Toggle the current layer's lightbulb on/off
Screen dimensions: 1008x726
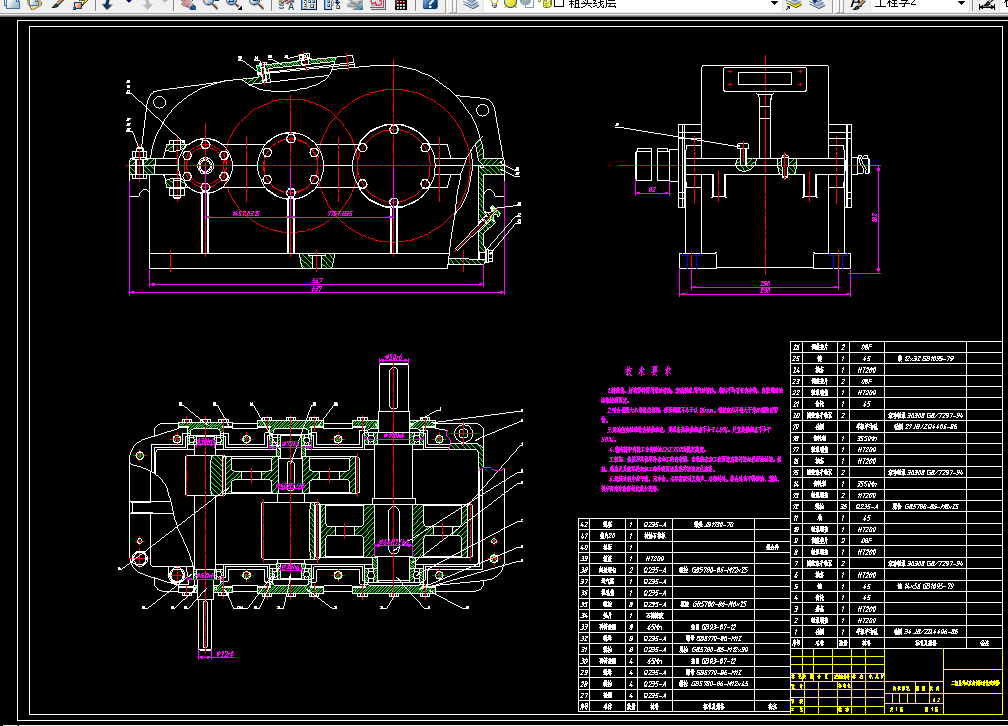494,3
